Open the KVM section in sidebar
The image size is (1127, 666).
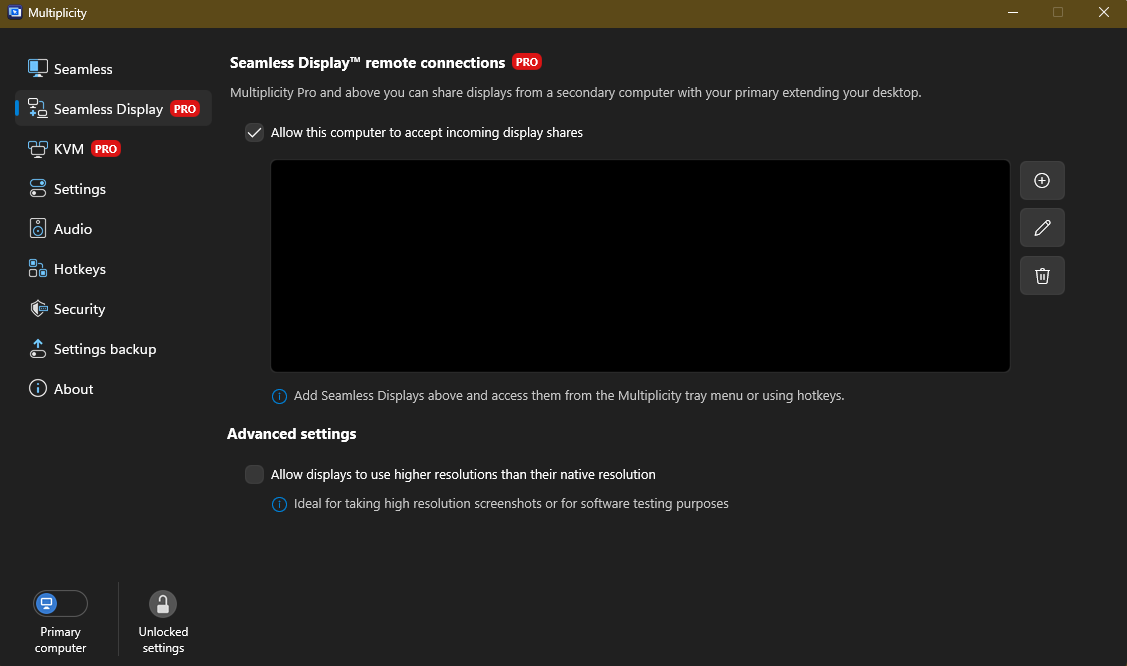coord(68,149)
